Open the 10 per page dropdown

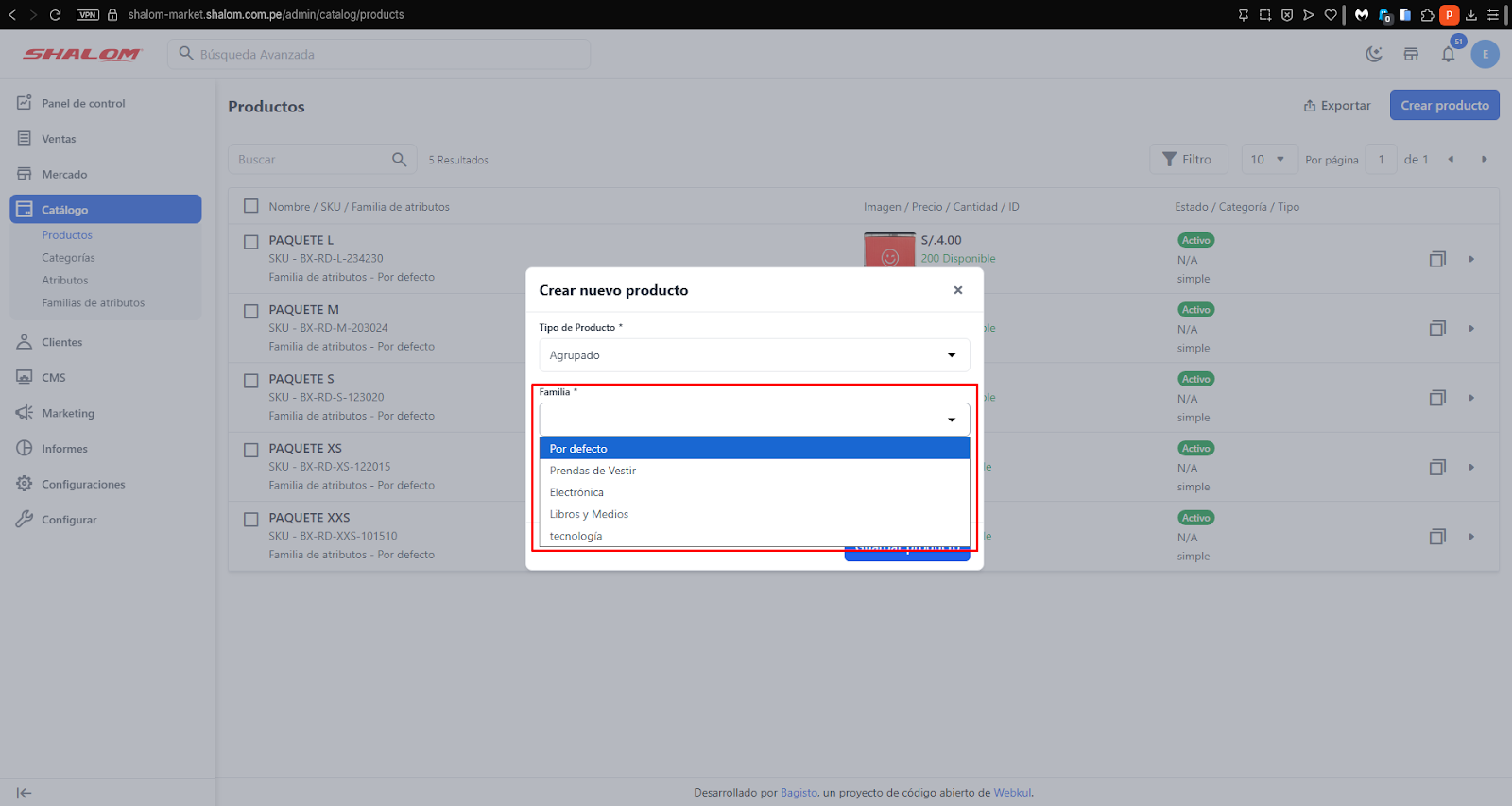click(1267, 160)
